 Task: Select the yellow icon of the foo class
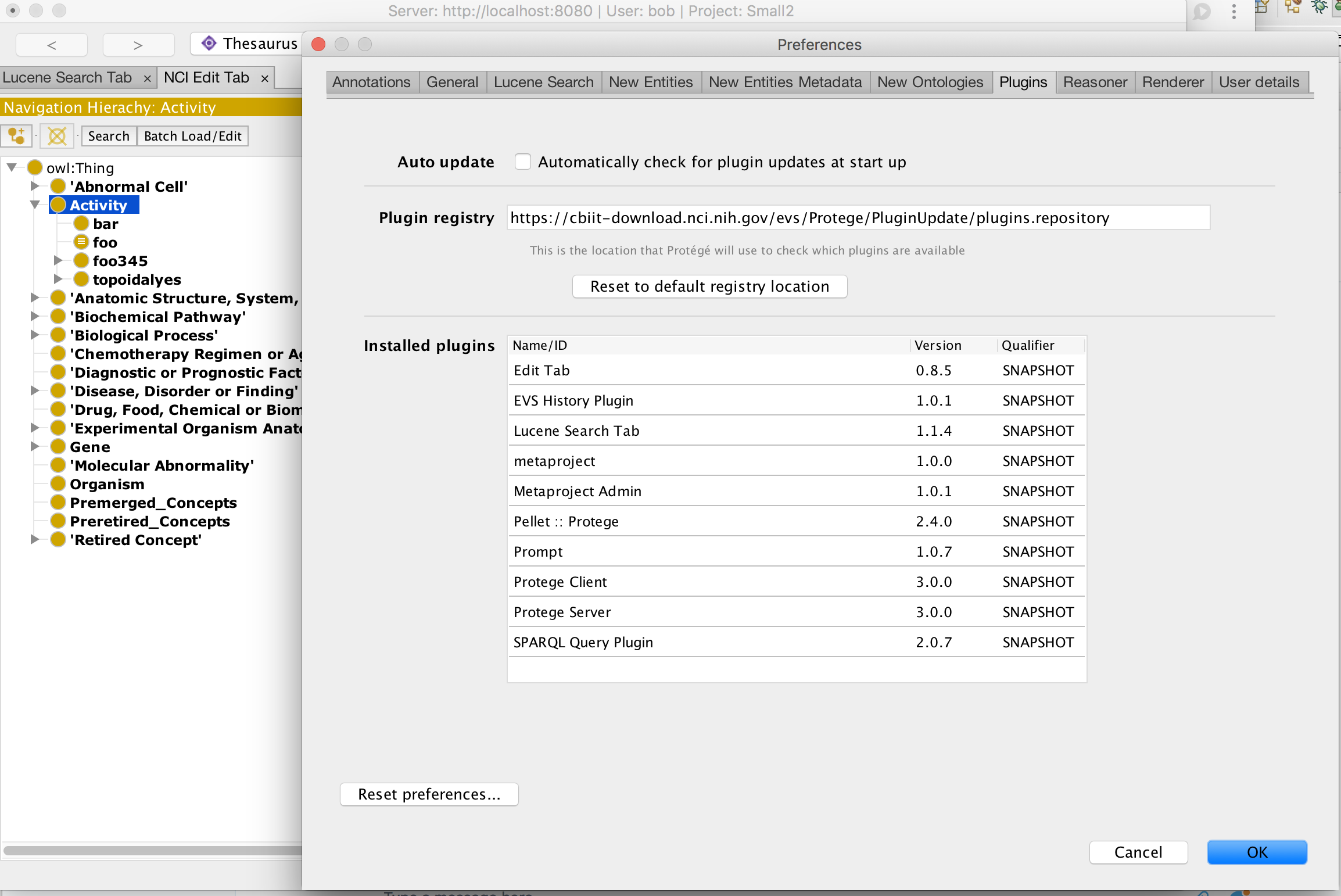coord(81,242)
